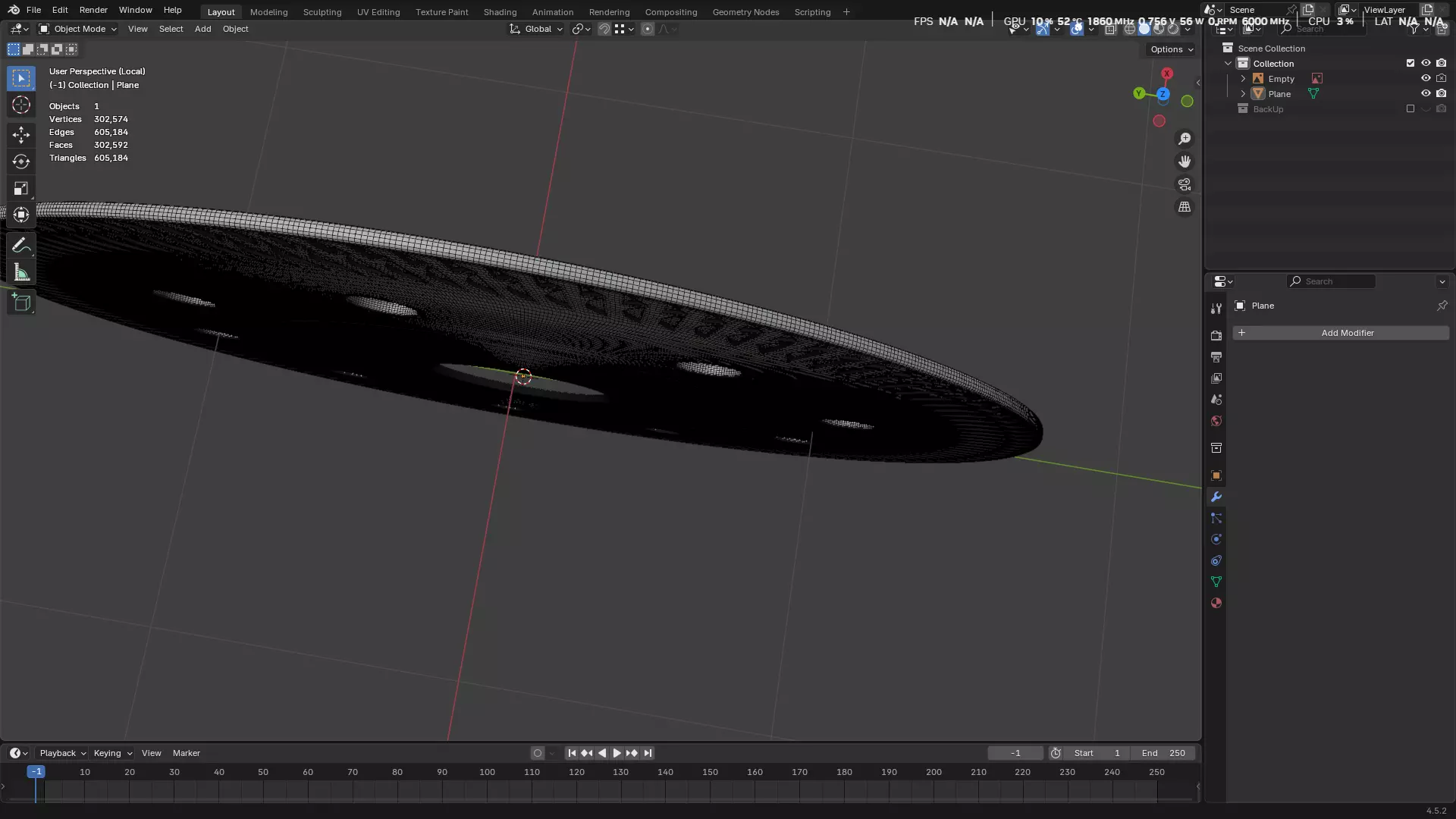Switch to the Shading workspace tab
This screenshot has height=819, width=1456.
500,12
